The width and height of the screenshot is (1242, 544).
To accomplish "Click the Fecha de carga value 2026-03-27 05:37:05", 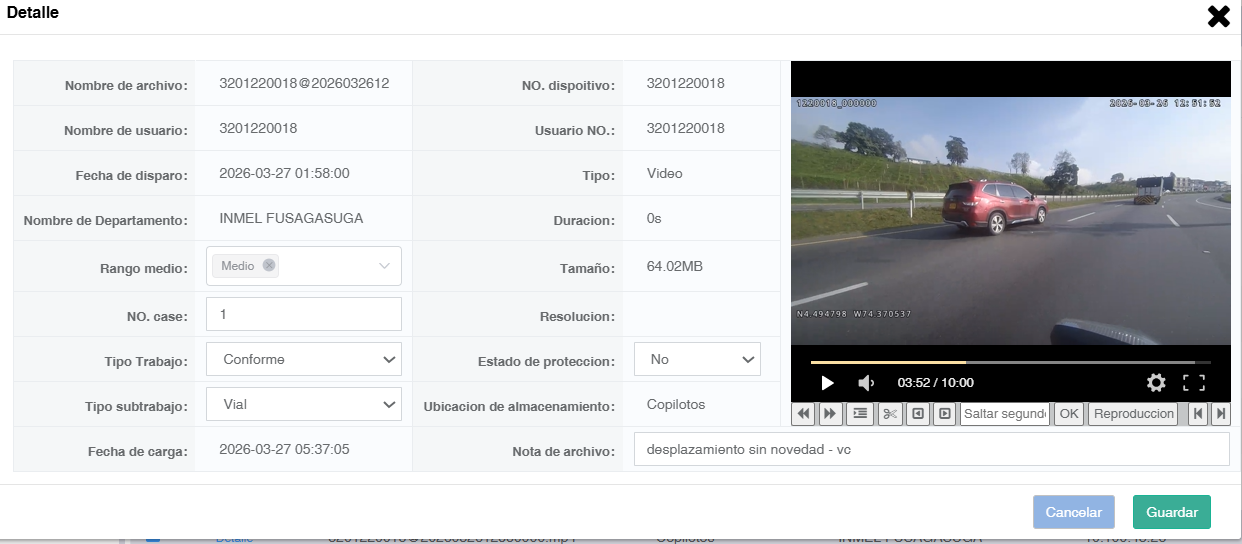I will click(x=284, y=449).
